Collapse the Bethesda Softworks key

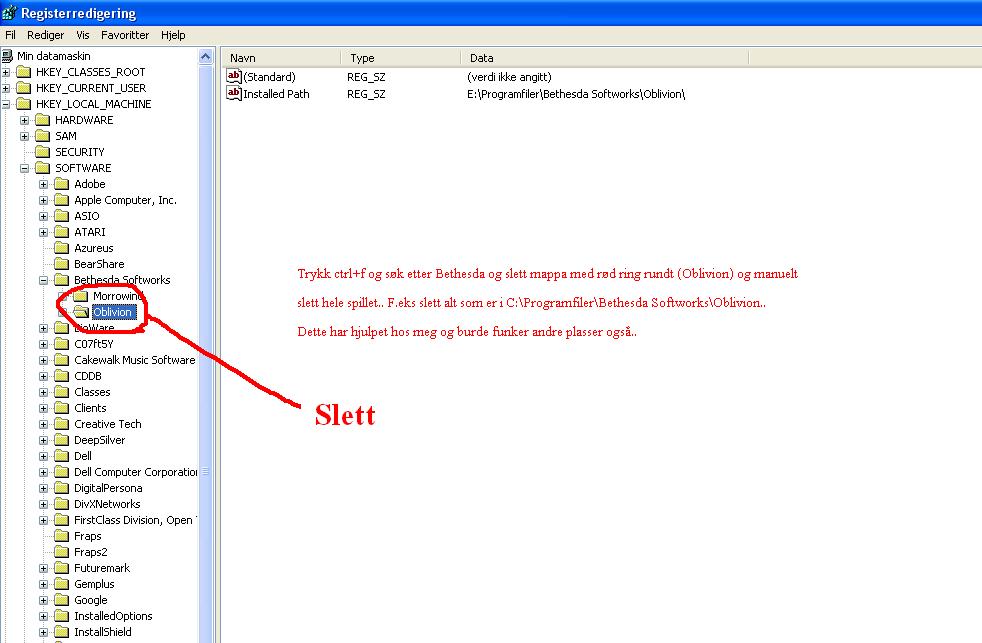click(43, 280)
